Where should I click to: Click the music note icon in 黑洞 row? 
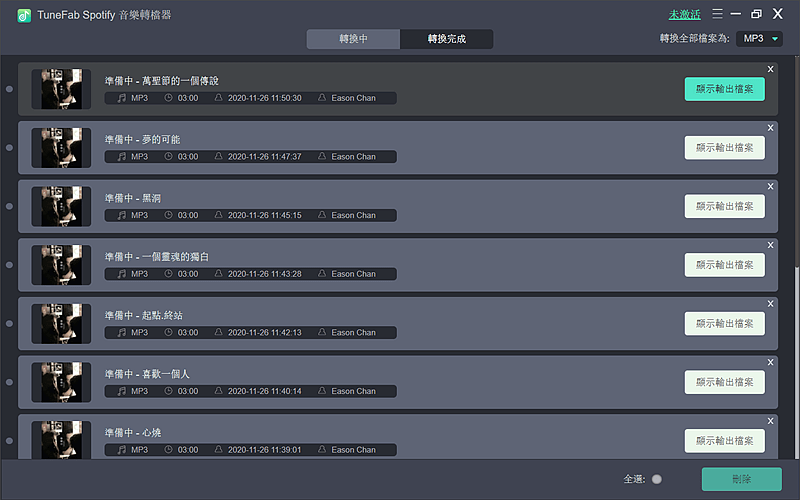121,215
